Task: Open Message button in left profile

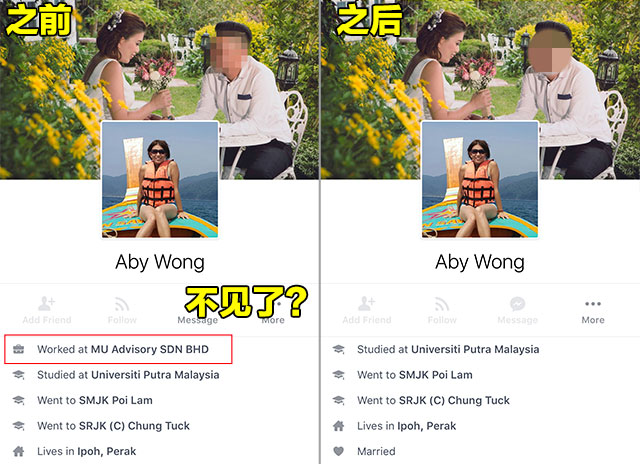Action: pos(197,320)
